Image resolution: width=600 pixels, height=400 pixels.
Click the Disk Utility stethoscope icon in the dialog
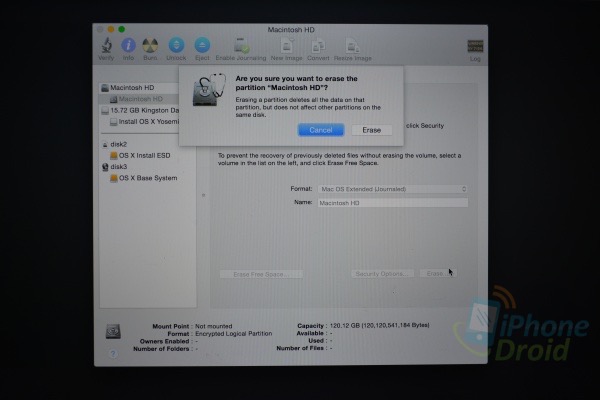pos(209,90)
